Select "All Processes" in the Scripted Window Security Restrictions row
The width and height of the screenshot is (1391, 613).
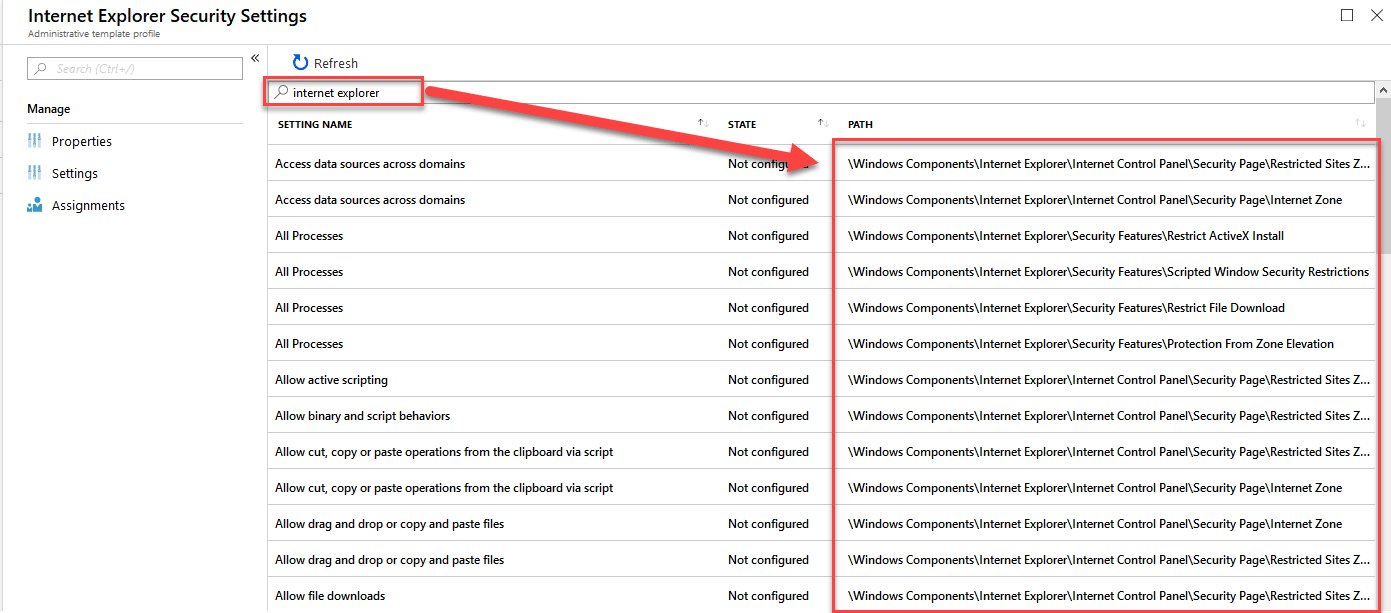click(309, 271)
